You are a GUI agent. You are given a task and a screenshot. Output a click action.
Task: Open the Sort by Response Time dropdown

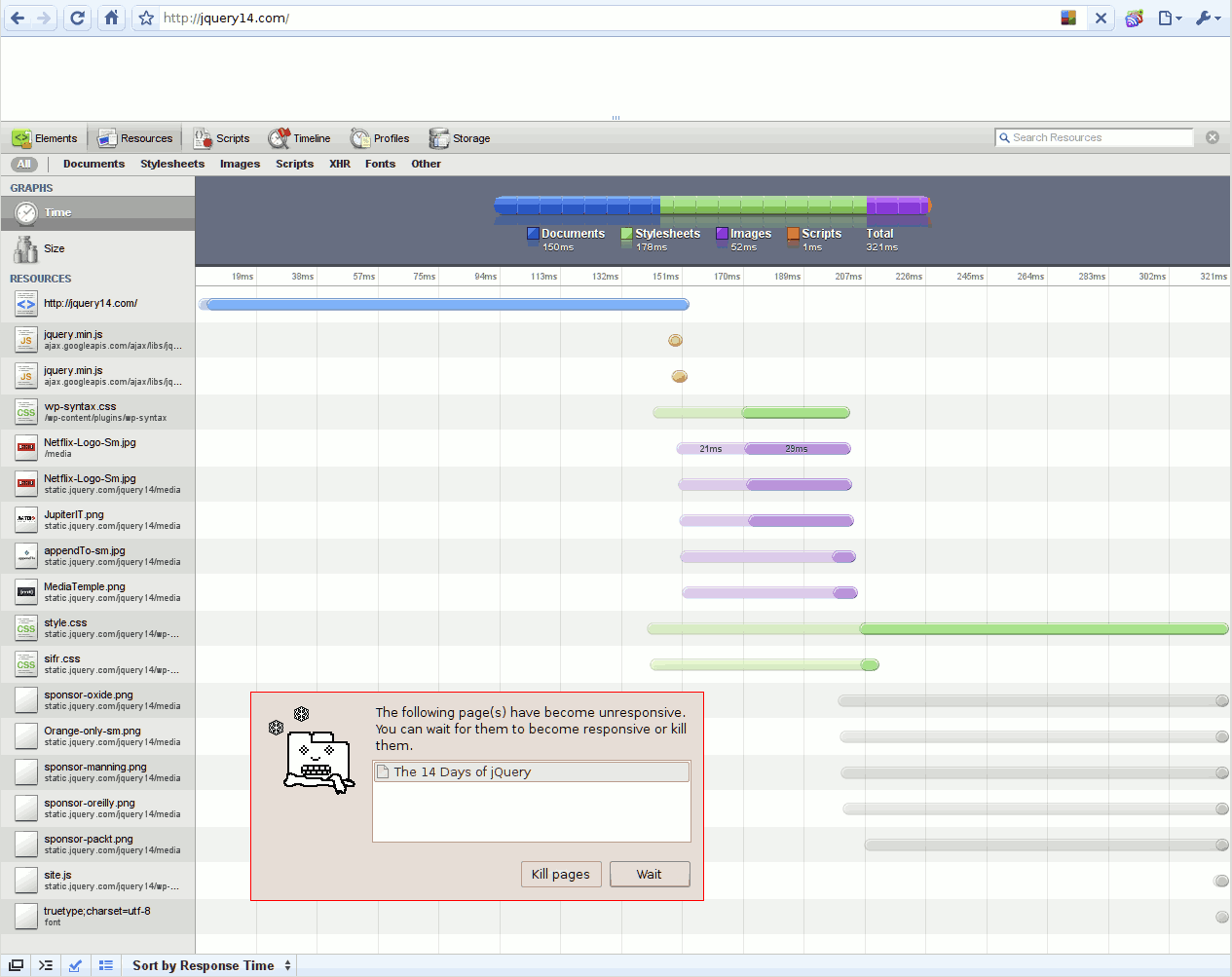point(211,965)
